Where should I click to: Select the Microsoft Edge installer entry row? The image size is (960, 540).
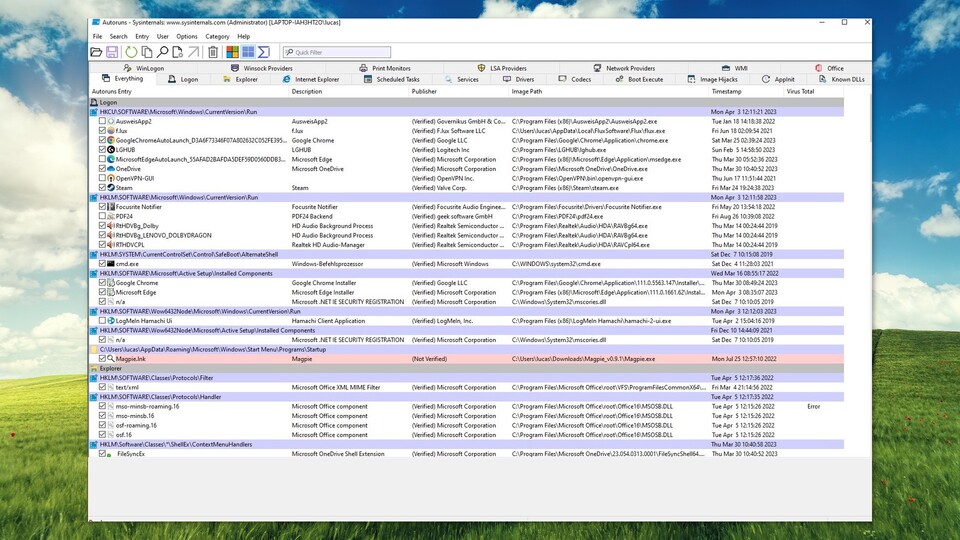(x=467, y=293)
